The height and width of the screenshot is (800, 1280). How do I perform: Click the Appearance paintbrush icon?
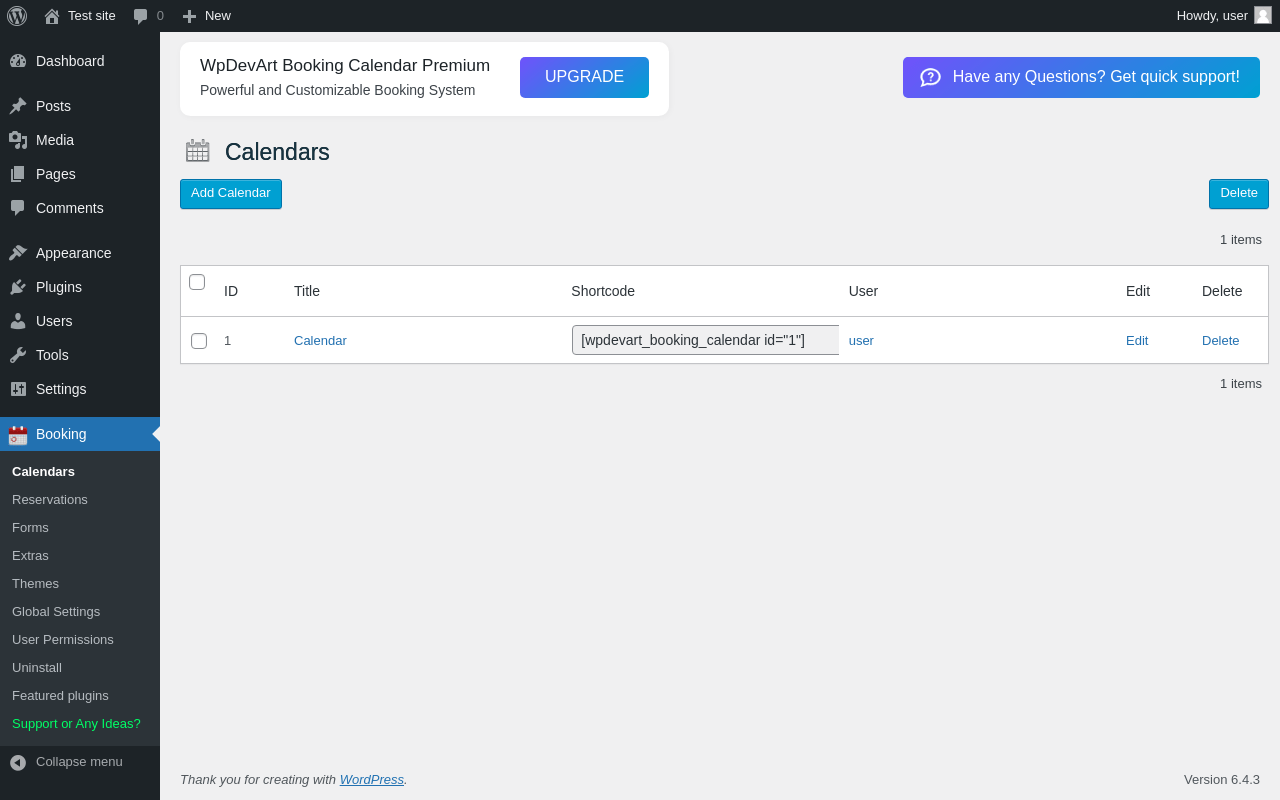pos(18,253)
